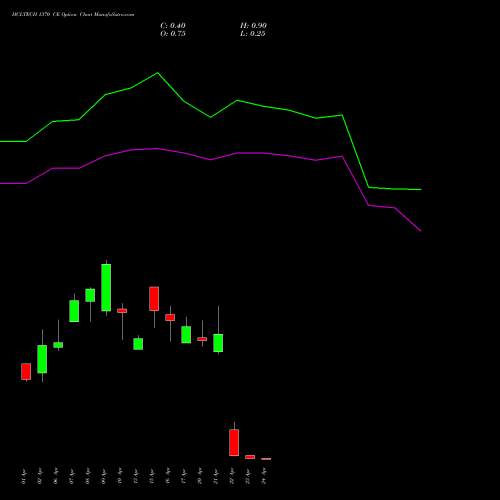The width and height of the screenshot is (500, 500).
Task: Click the peak of the green line
Action: point(158,73)
